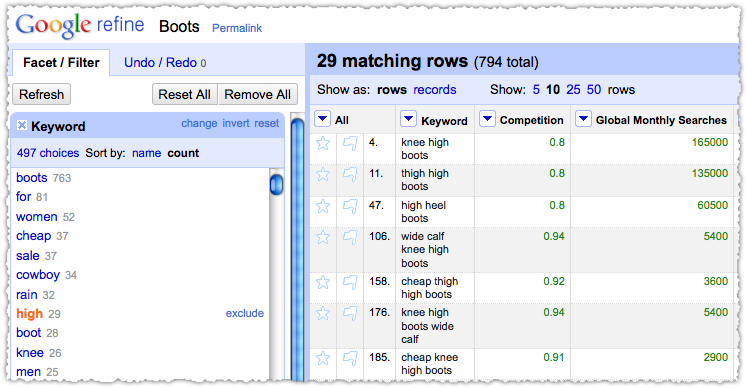Open the All column dropdown menu
This screenshot has height=388, width=746.
pyautogui.click(x=323, y=119)
